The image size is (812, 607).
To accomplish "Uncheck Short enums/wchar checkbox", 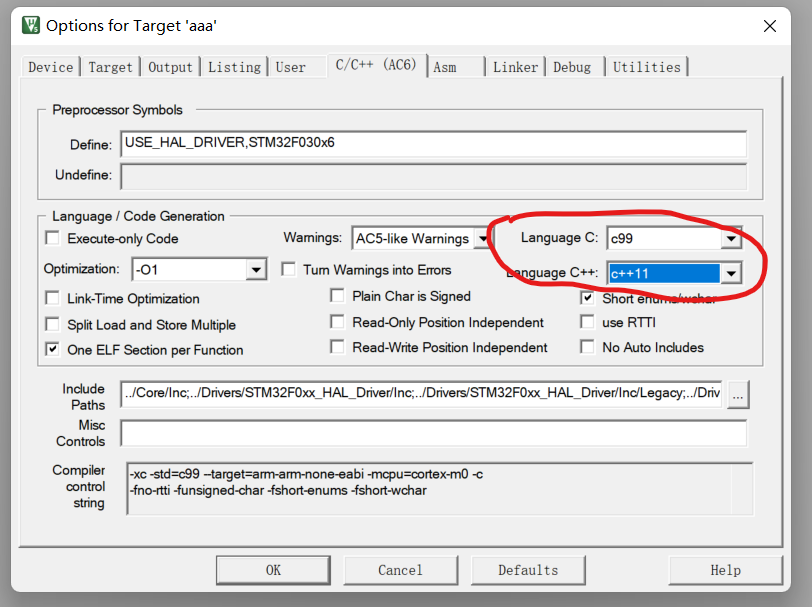I will click(587, 298).
